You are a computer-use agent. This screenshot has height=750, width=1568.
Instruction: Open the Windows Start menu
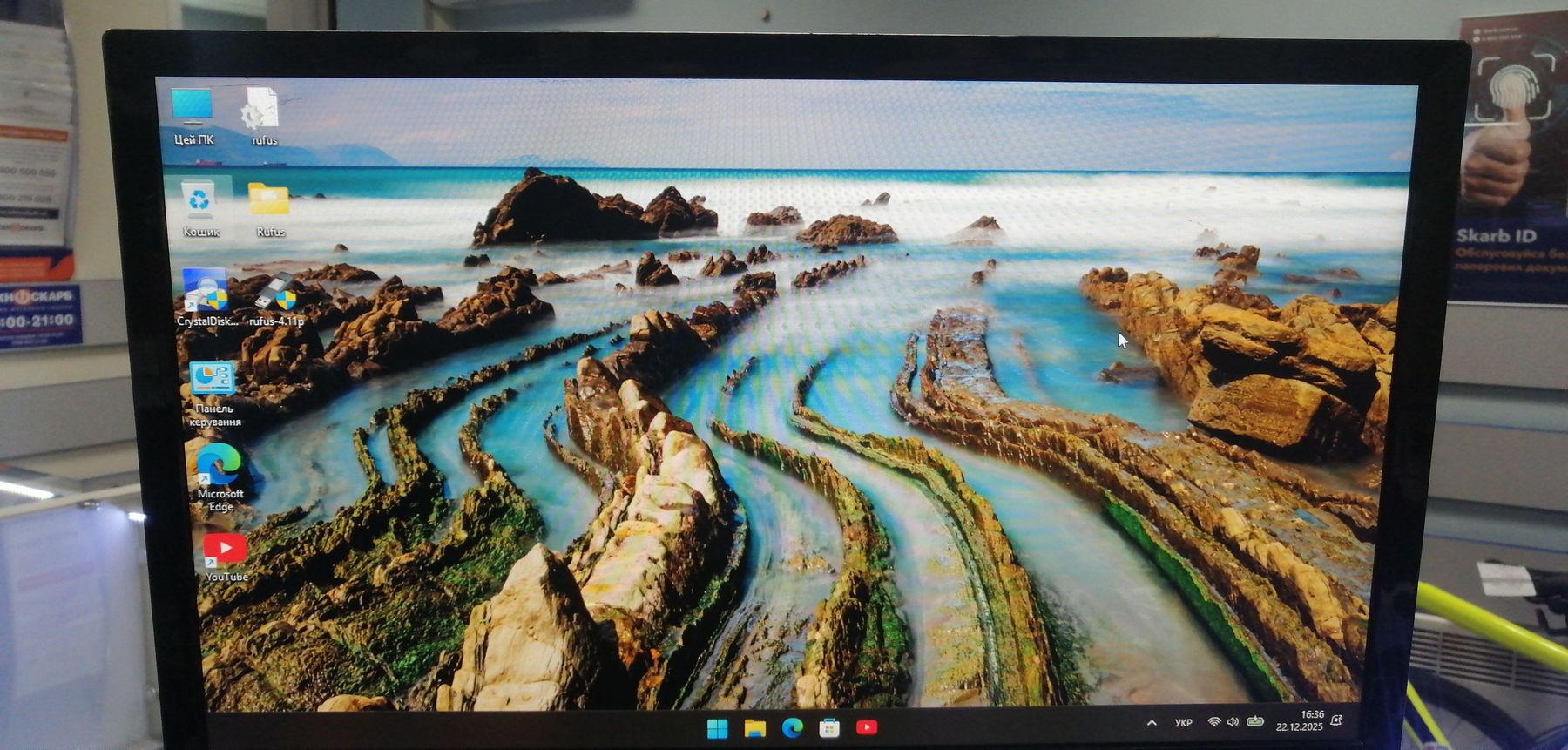pyautogui.click(x=717, y=728)
